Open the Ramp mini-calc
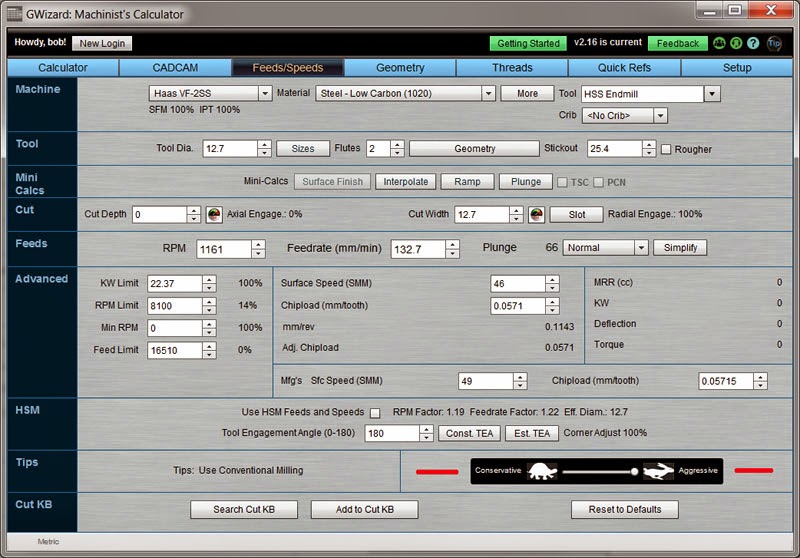800x558 pixels. [x=467, y=182]
